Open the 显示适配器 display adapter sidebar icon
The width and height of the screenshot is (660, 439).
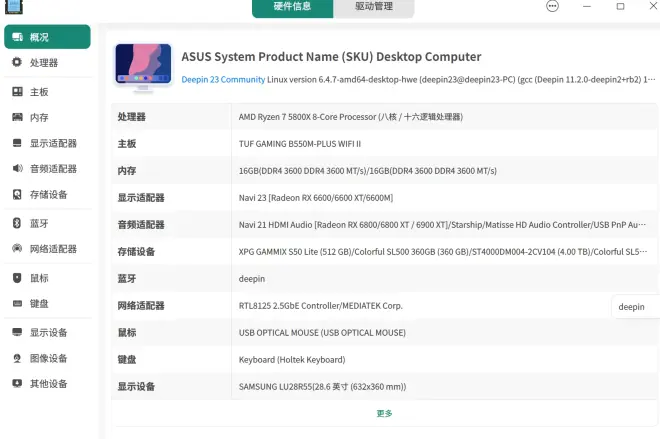point(17,143)
